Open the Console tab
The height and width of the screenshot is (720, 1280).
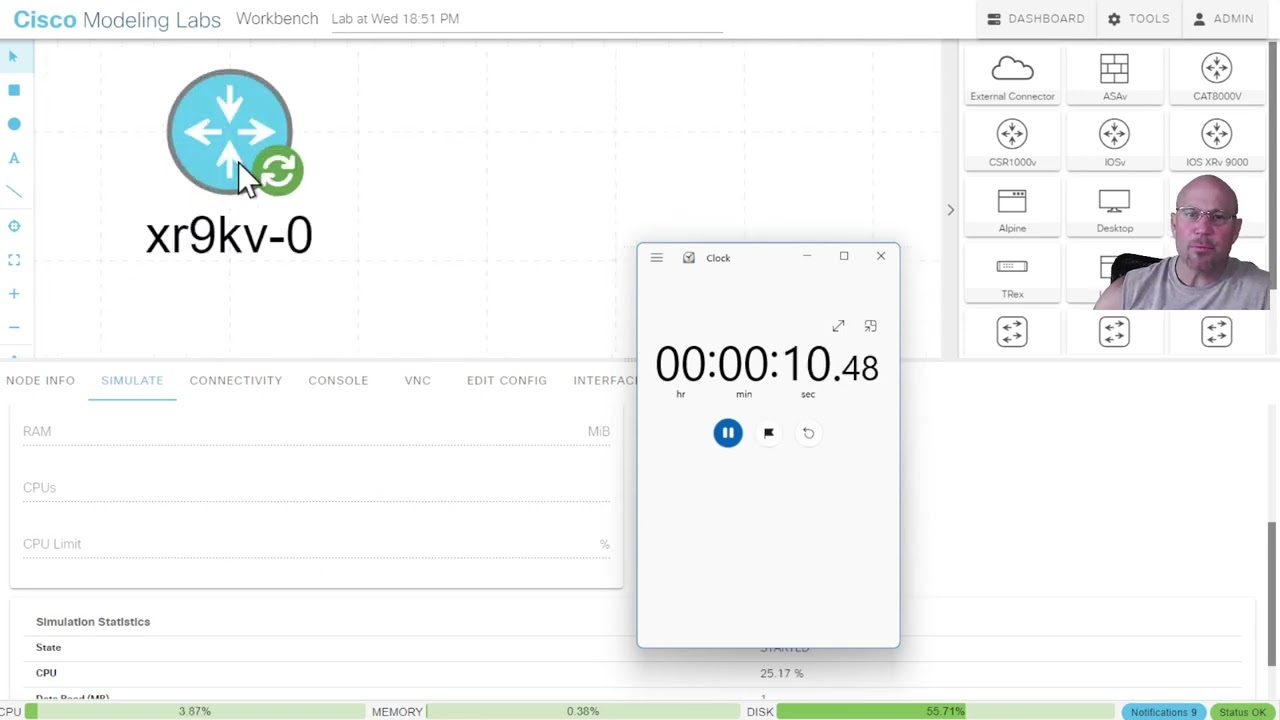(x=338, y=380)
